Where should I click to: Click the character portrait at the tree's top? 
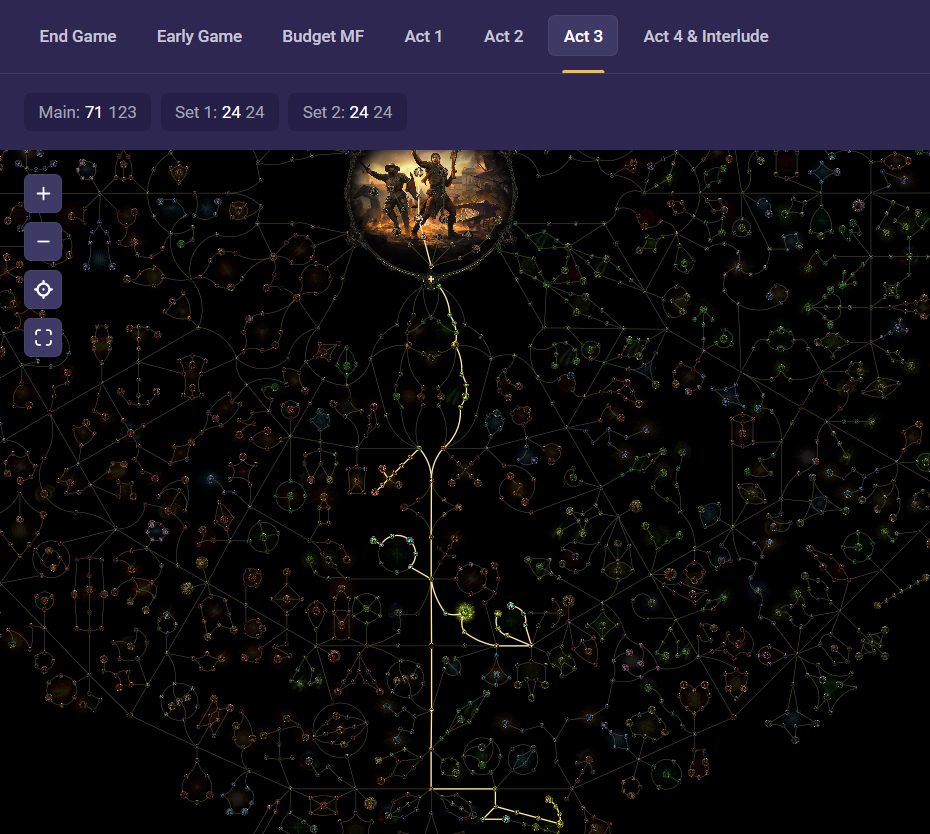point(430,195)
